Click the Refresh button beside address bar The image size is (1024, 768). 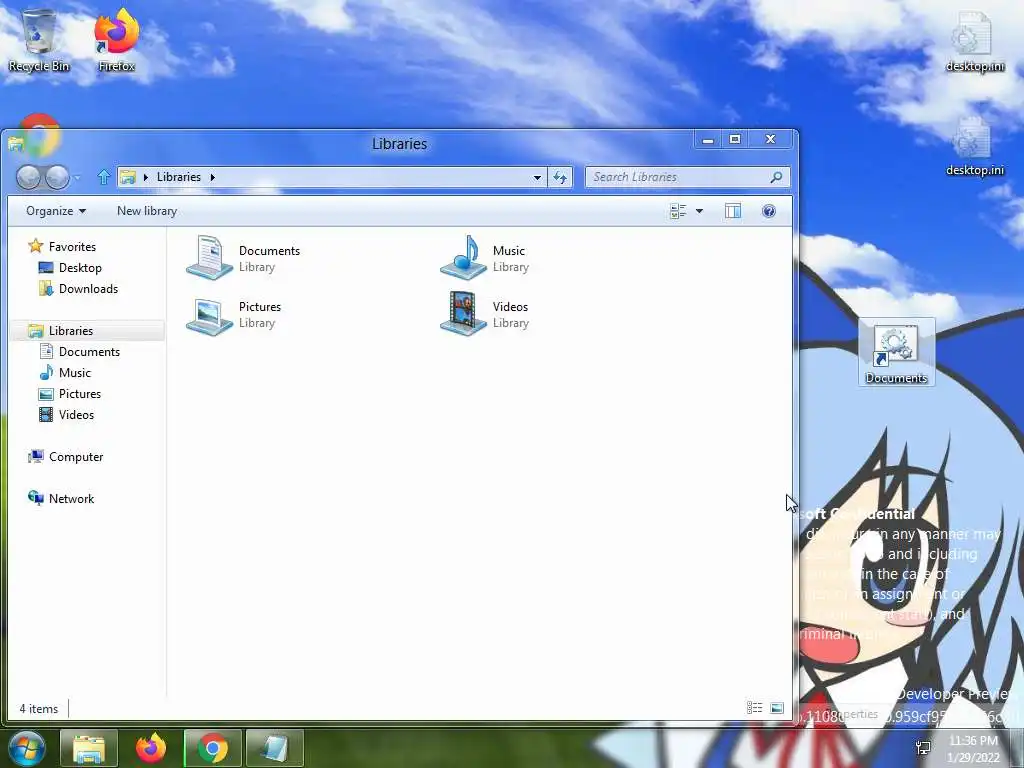coord(560,177)
